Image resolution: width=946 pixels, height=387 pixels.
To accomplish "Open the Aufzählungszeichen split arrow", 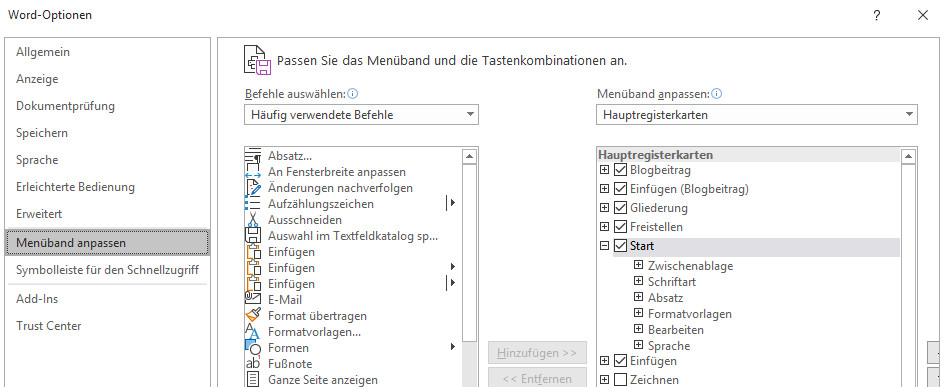I will (x=451, y=203).
